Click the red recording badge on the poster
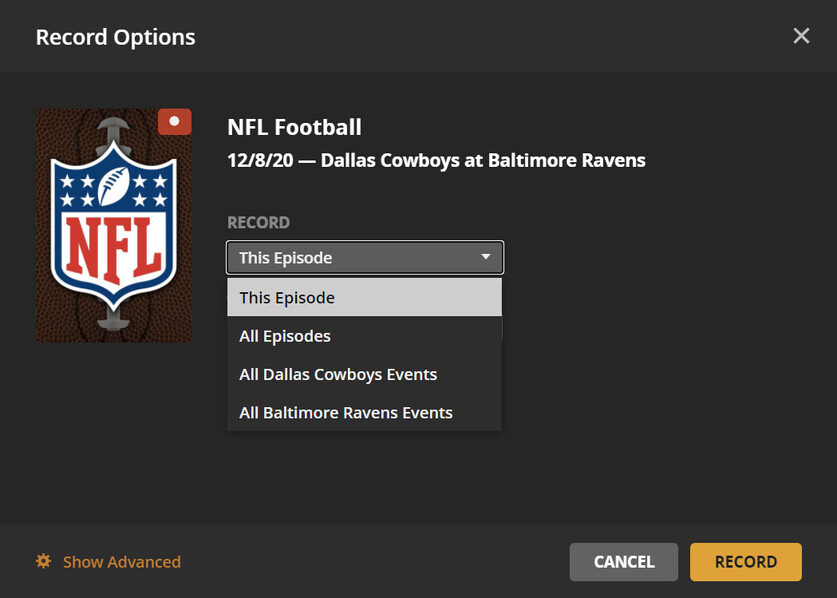 point(174,122)
